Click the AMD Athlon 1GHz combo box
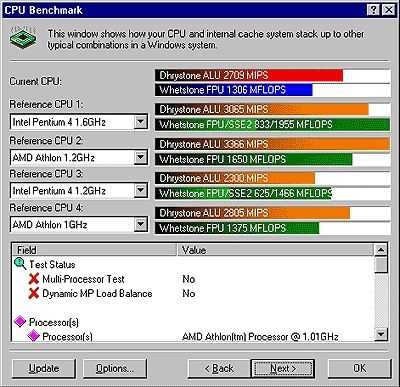 pyautogui.click(x=79, y=225)
